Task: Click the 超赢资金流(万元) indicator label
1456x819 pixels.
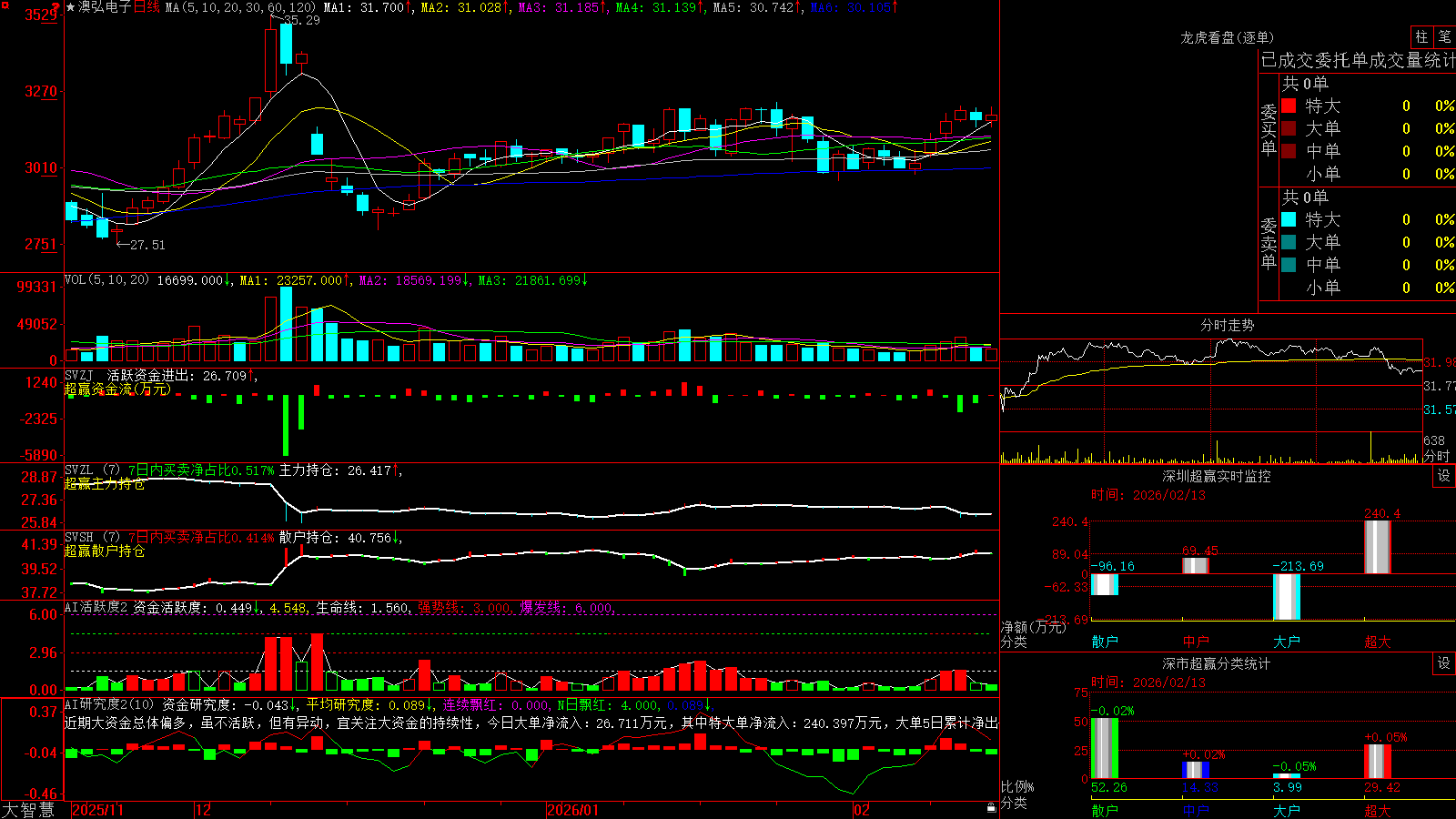Action: coord(117,389)
